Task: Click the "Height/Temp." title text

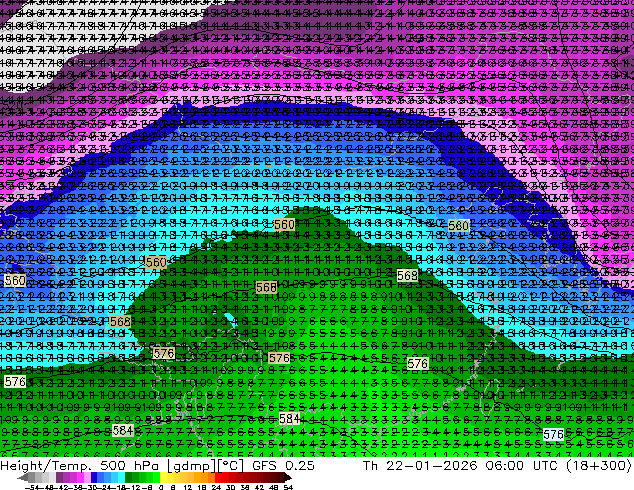Action: (x=44, y=466)
